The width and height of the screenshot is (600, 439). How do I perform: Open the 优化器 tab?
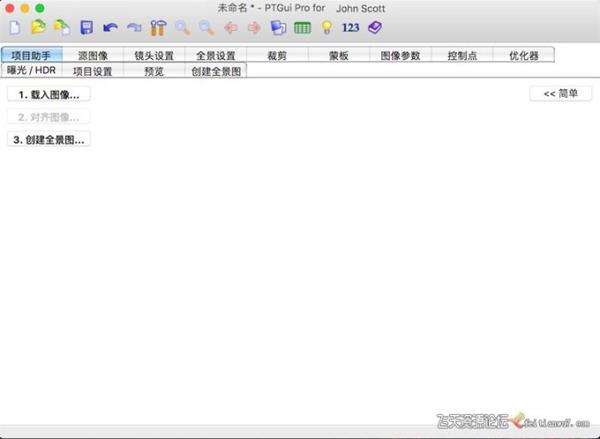(x=524, y=55)
